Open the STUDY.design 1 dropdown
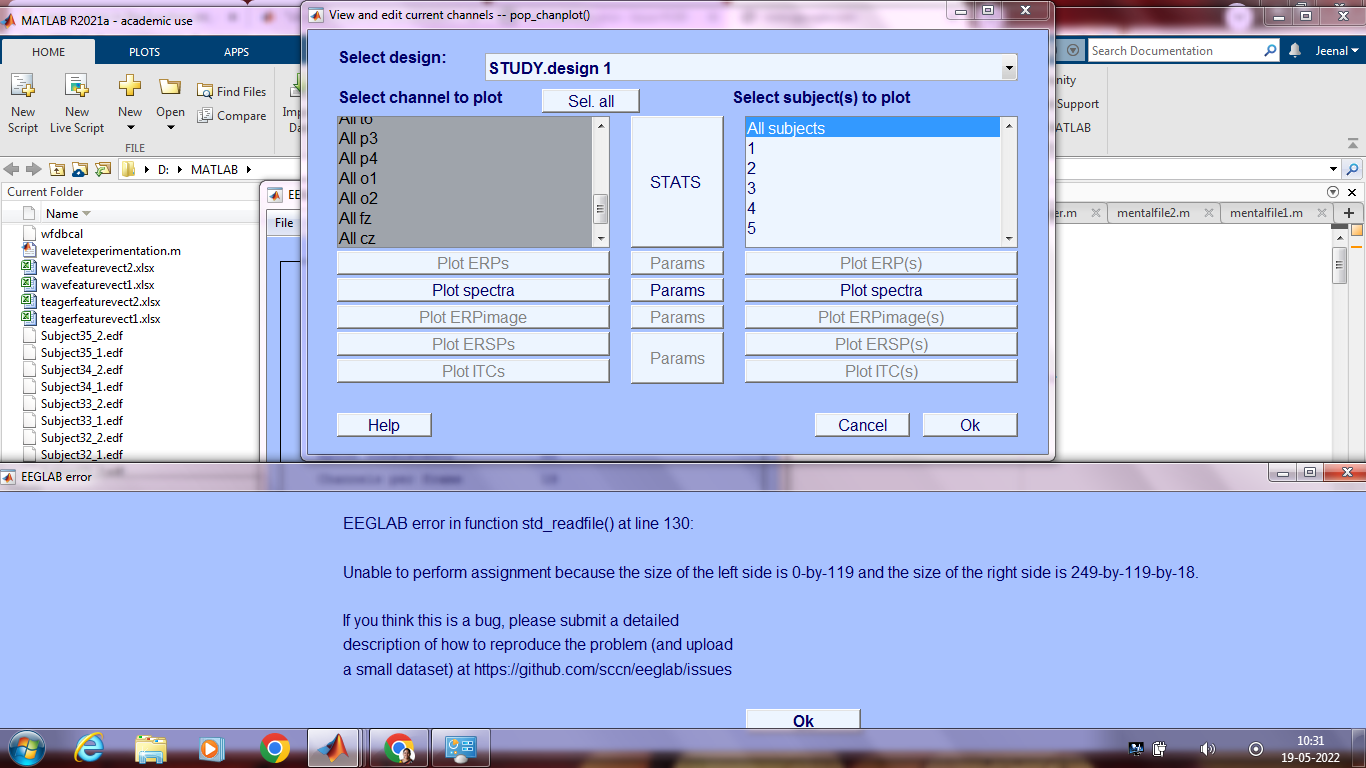 1007,67
